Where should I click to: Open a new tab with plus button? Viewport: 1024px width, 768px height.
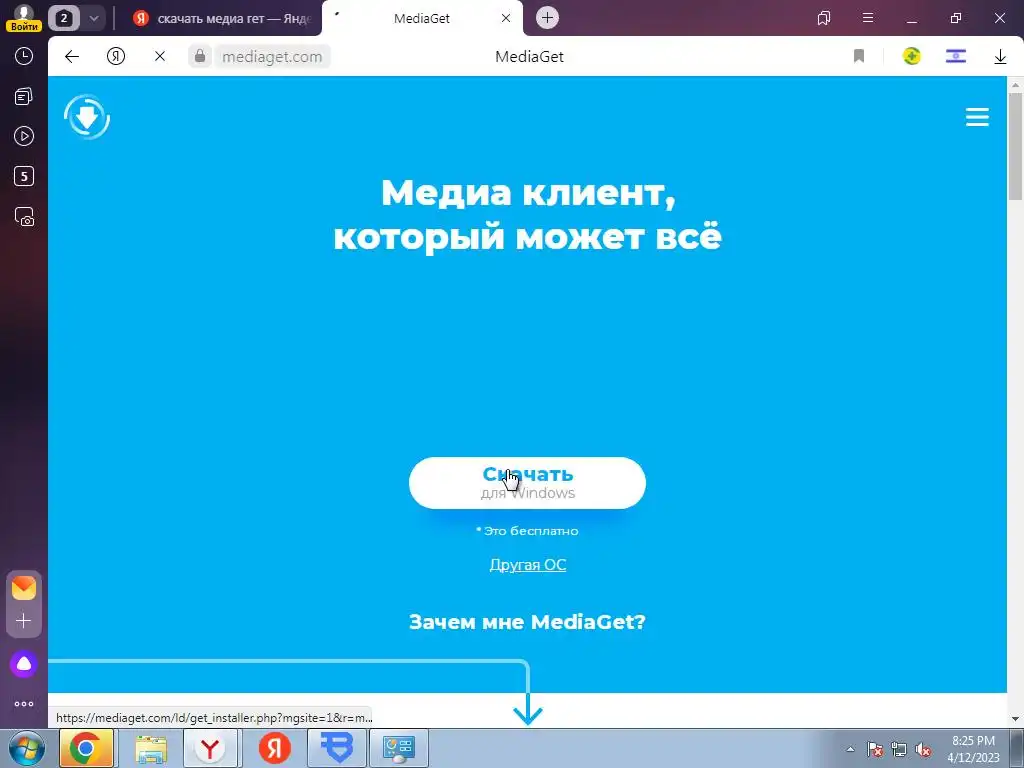tap(547, 18)
